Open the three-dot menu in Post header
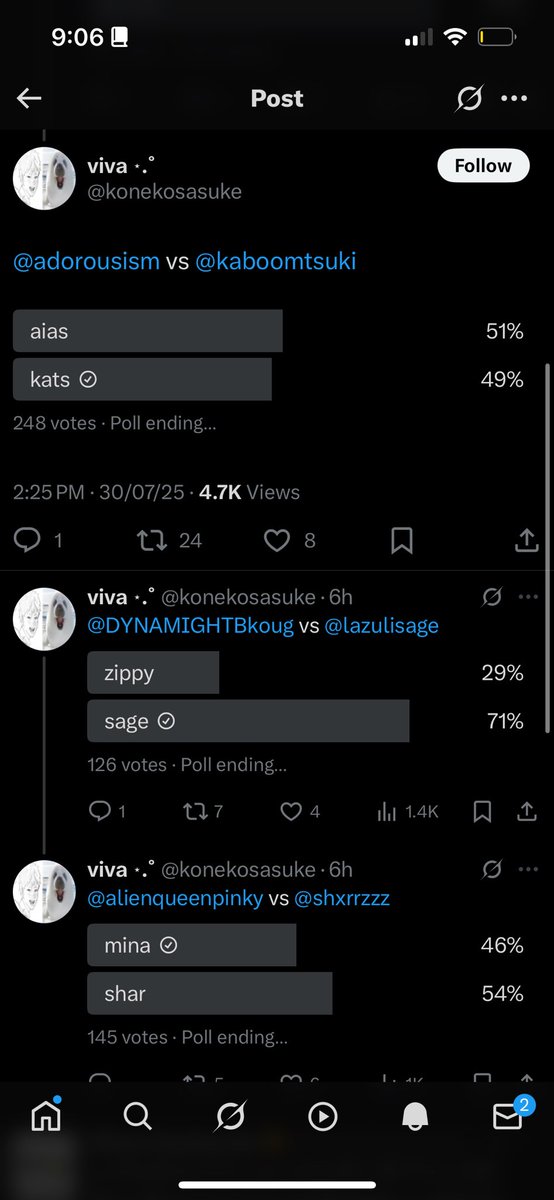554x1200 pixels. coord(514,98)
